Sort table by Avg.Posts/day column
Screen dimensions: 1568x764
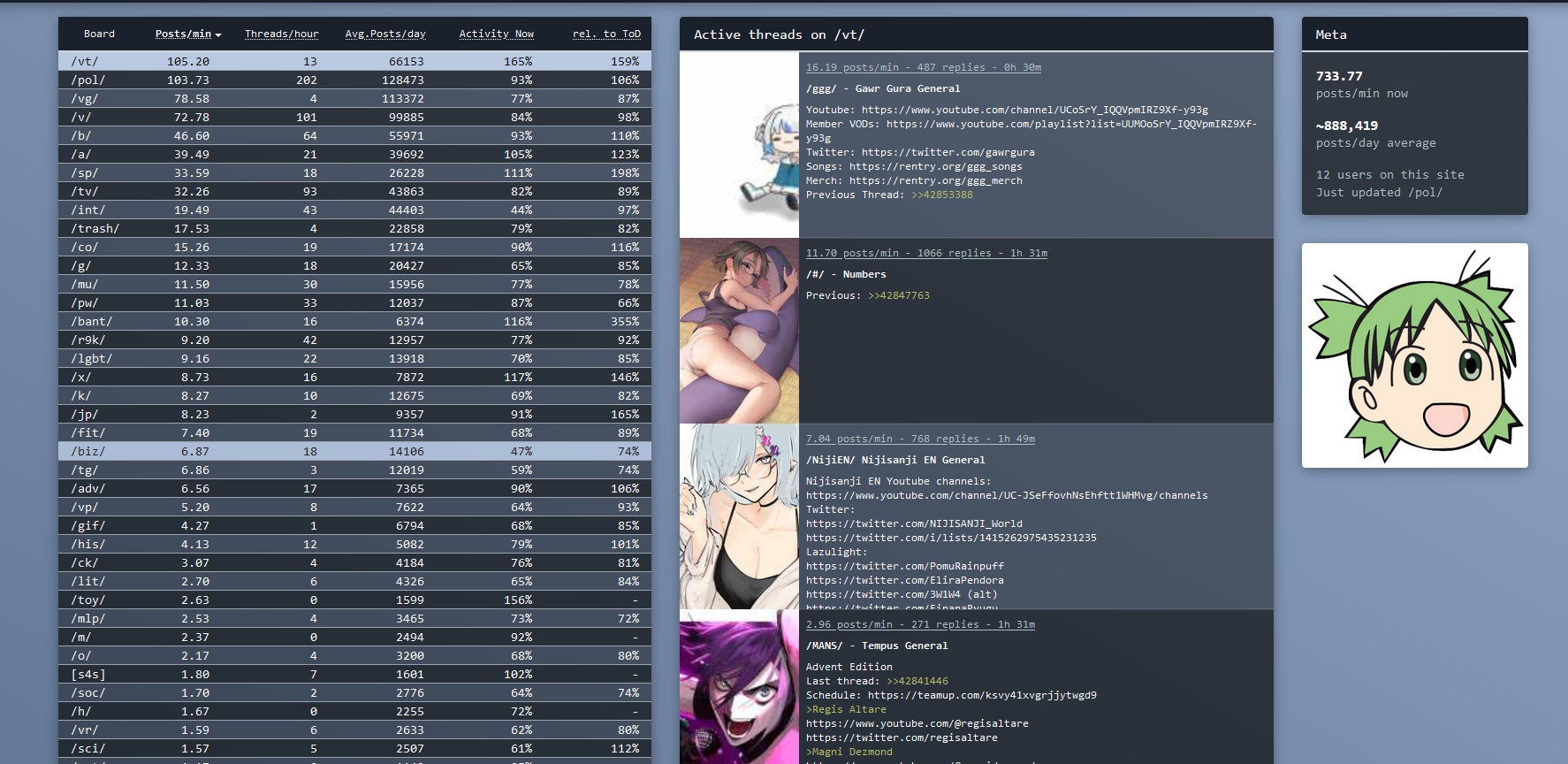pyautogui.click(x=384, y=34)
